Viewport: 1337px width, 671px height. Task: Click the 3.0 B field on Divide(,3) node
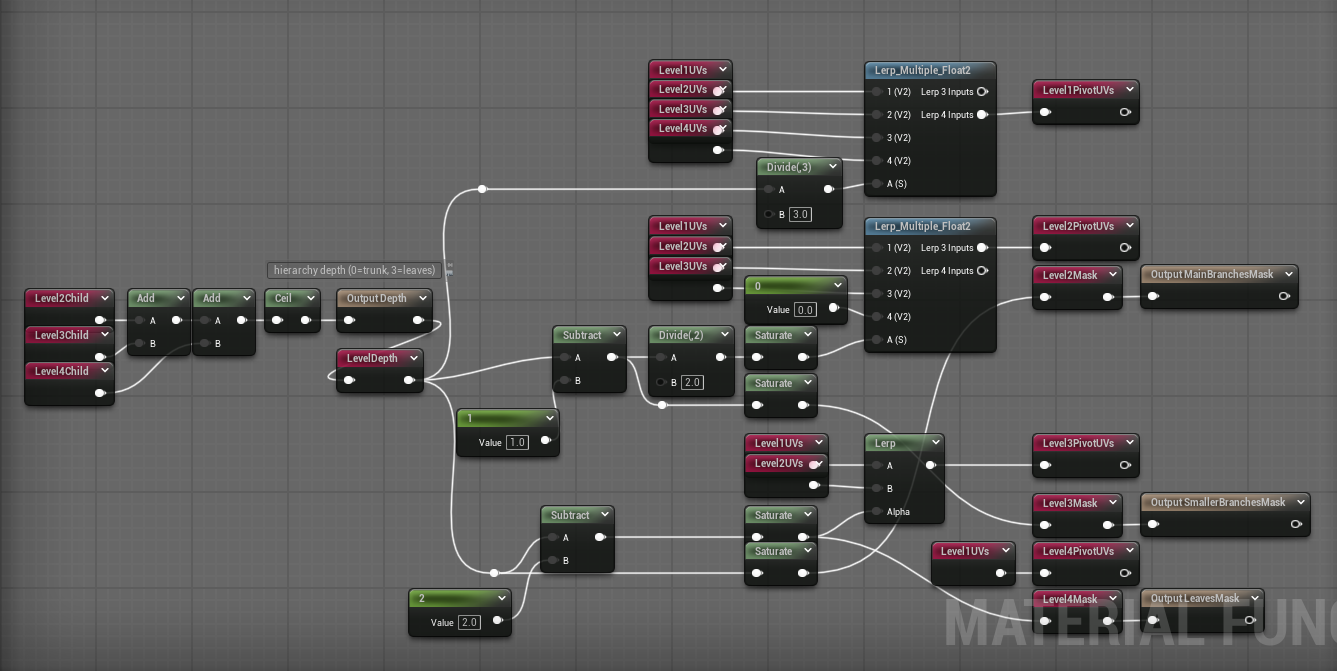[800, 214]
